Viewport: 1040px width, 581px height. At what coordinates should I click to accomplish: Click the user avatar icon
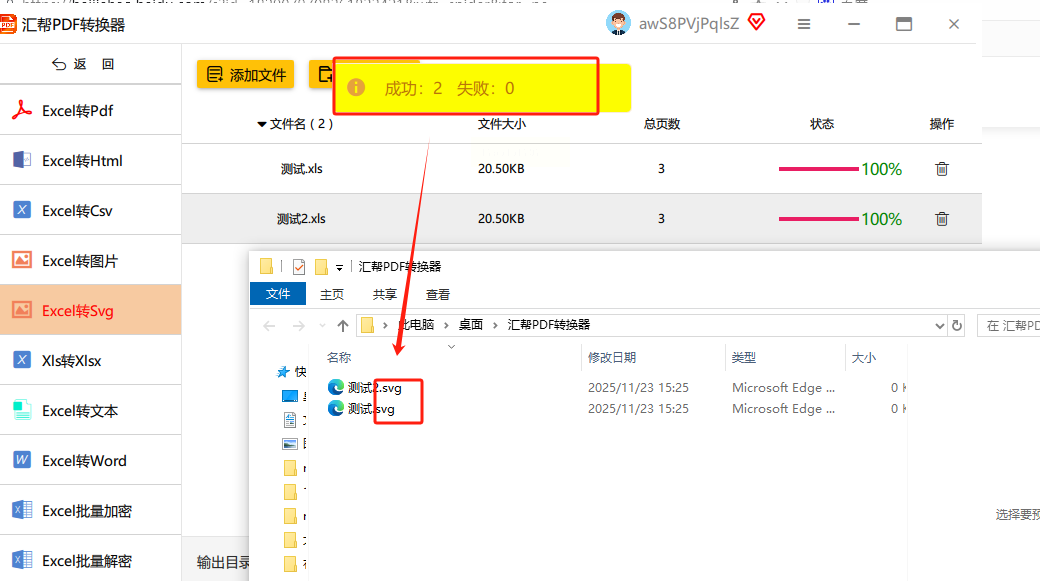[x=618, y=23]
